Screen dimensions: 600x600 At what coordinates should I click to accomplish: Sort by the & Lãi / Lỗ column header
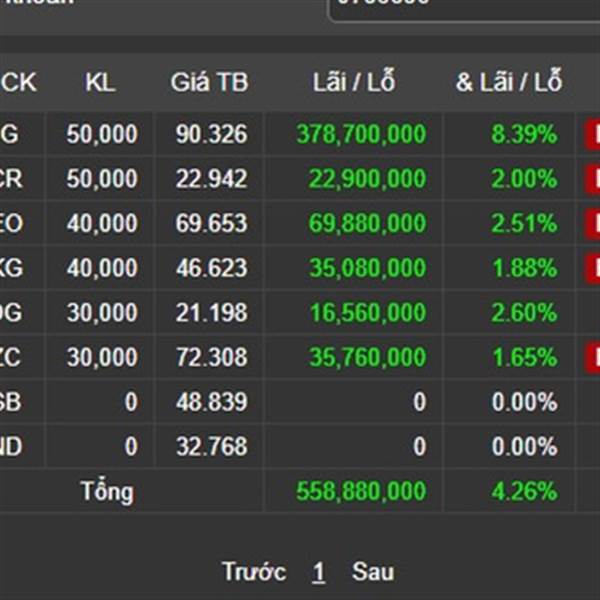coord(509,81)
